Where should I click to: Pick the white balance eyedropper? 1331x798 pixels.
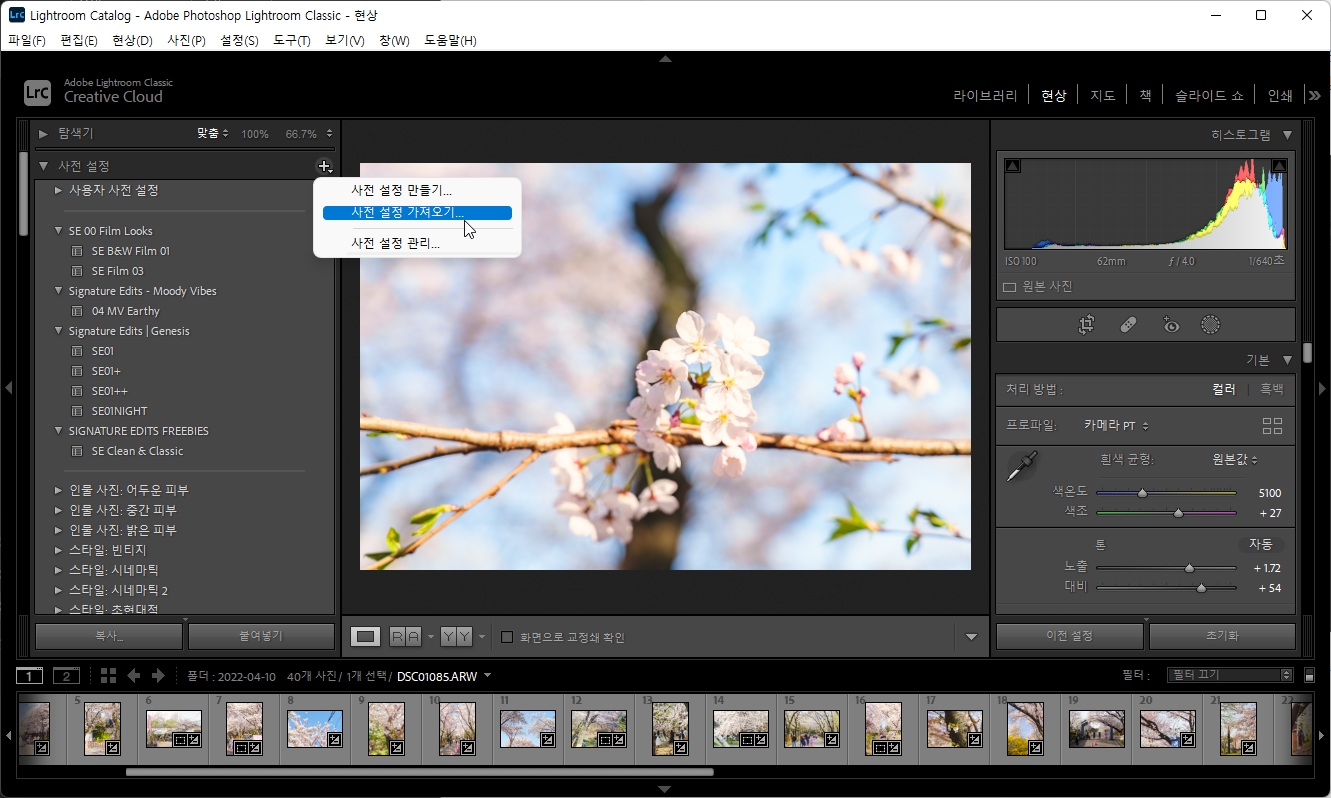[x=1023, y=467]
